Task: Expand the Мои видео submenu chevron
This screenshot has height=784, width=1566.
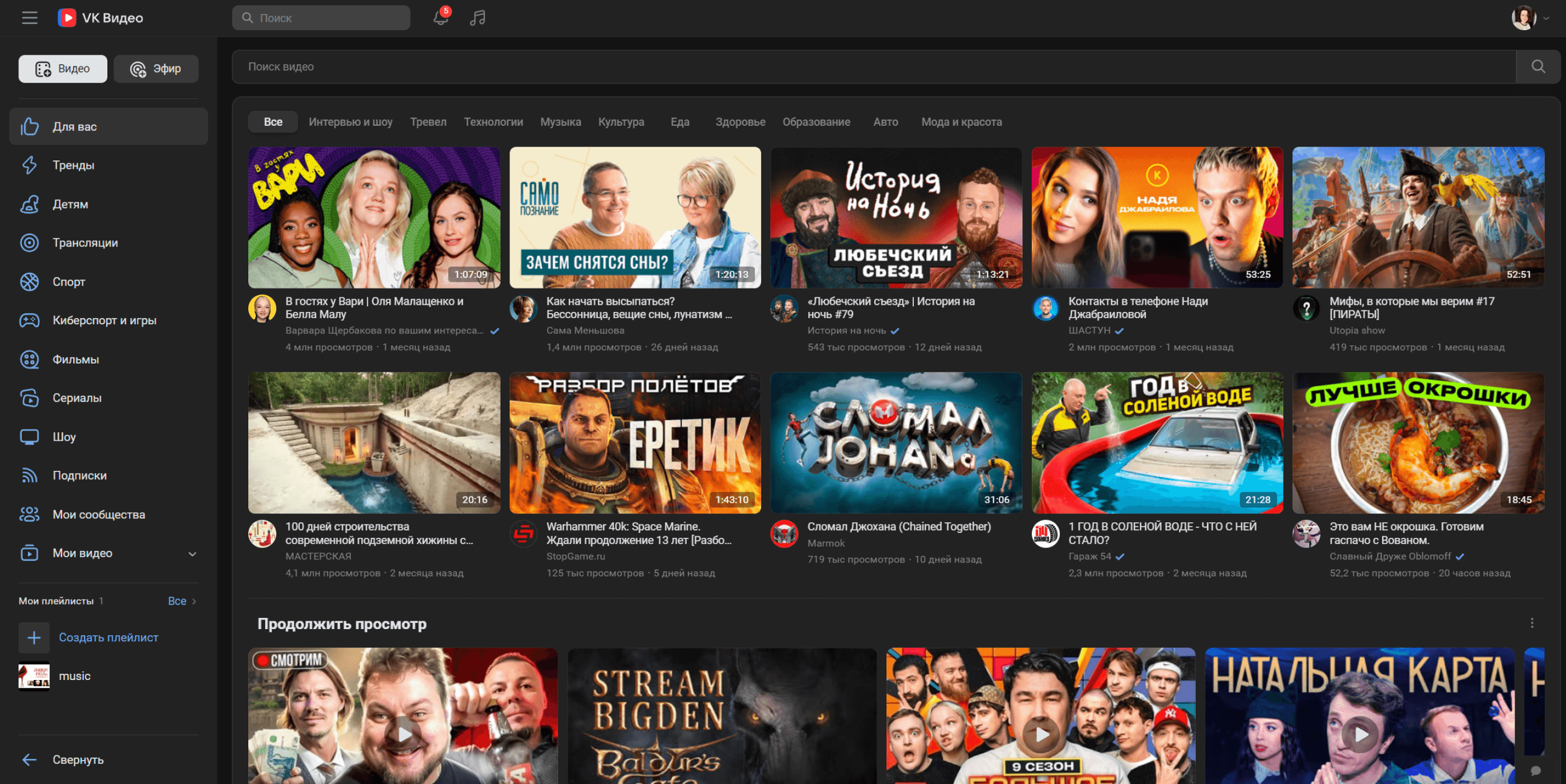Action: [x=192, y=554]
